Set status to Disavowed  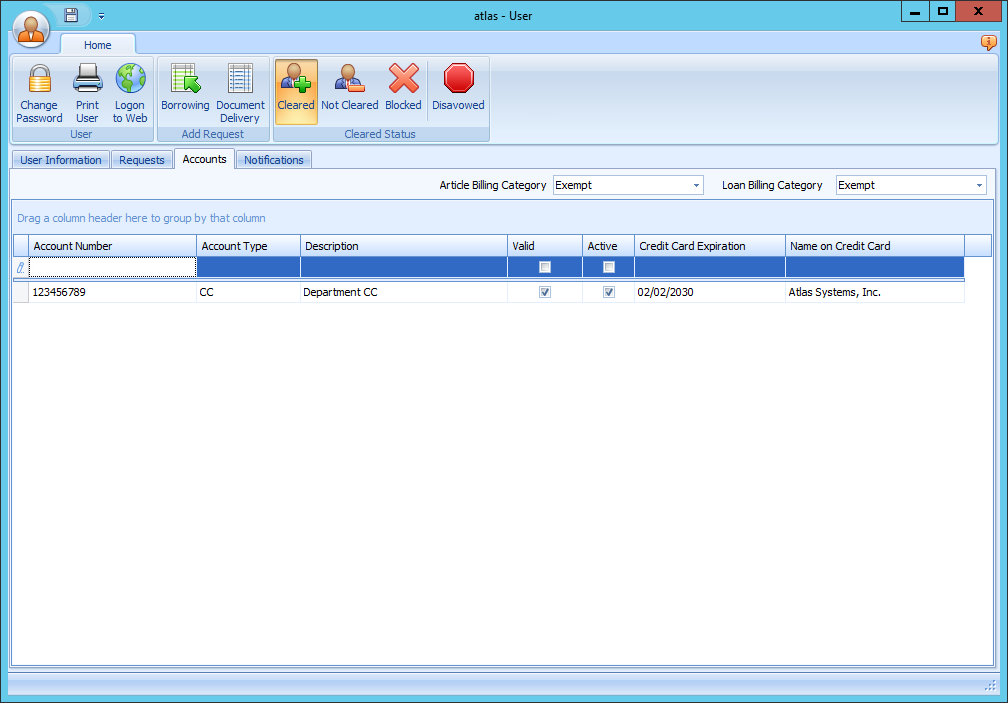click(458, 92)
